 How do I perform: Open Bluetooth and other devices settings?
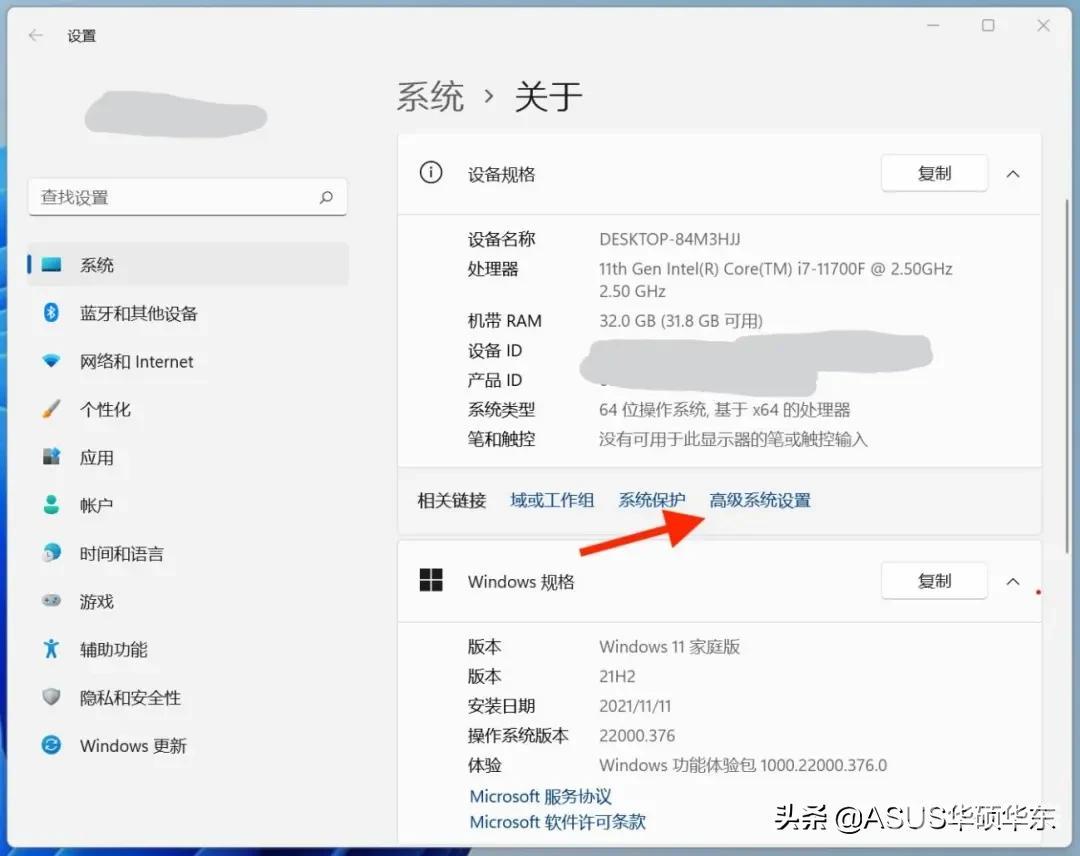pyautogui.click(x=138, y=314)
